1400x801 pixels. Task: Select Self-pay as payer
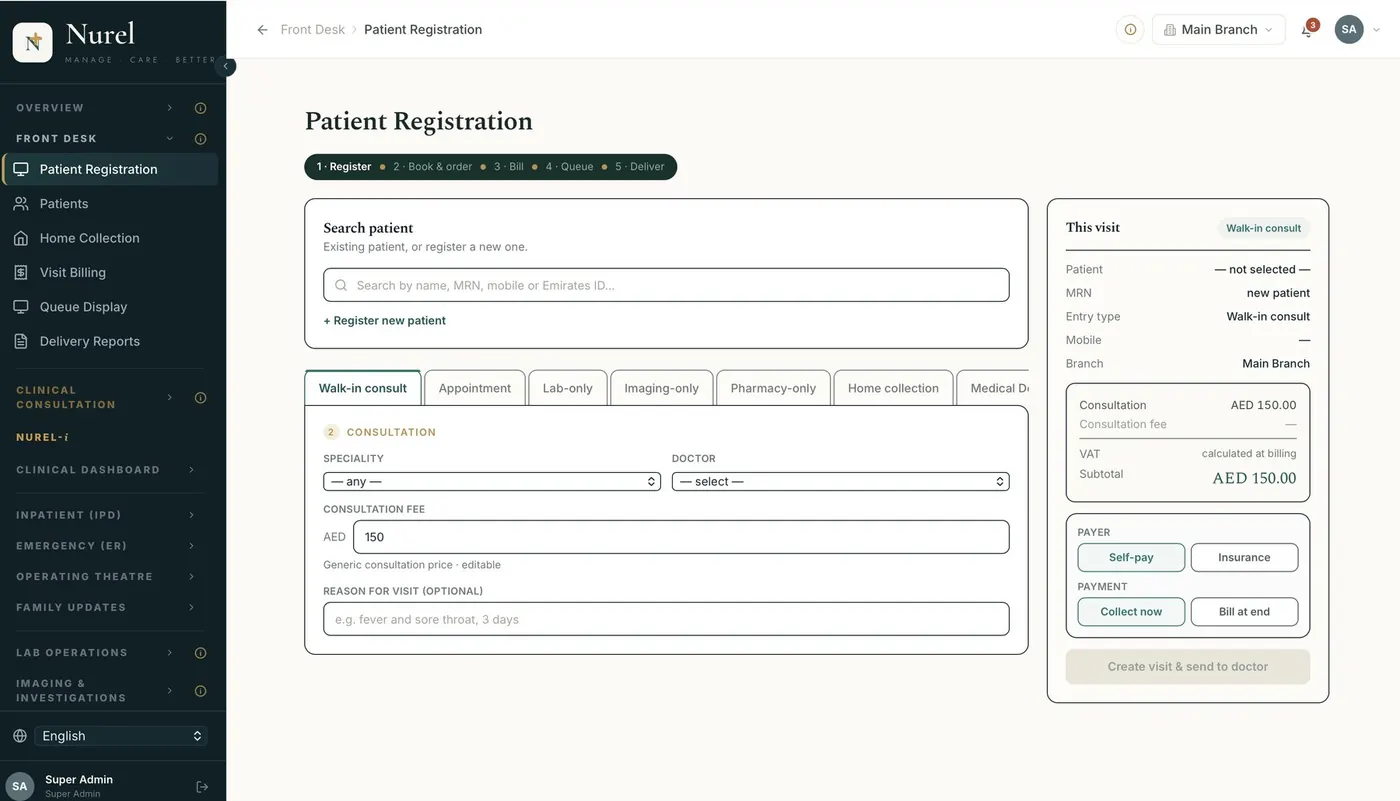[x=1131, y=557]
